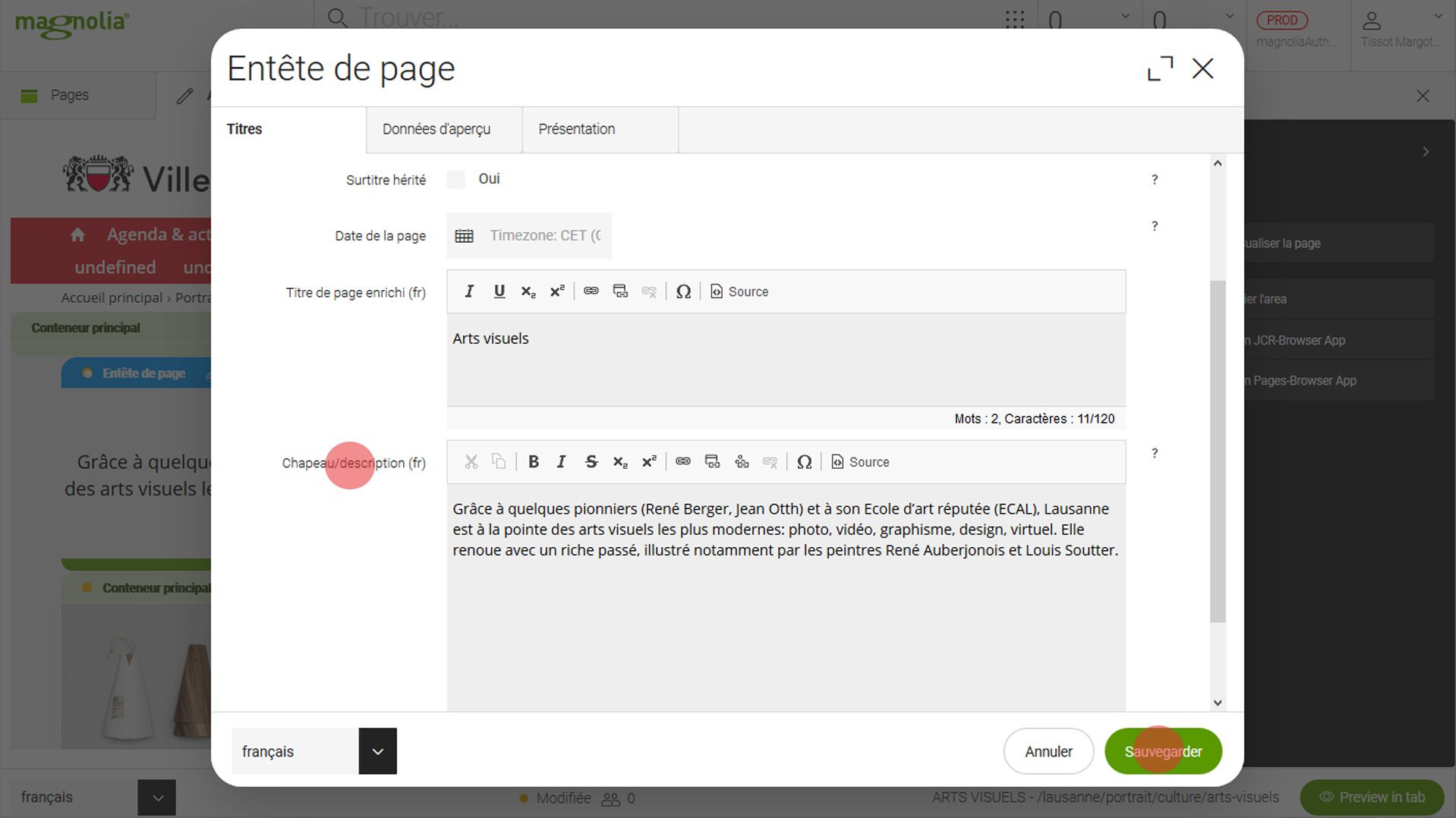Save changes with Sauvegarder button
Viewport: 1456px width, 818px height.
click(1163, 751)
